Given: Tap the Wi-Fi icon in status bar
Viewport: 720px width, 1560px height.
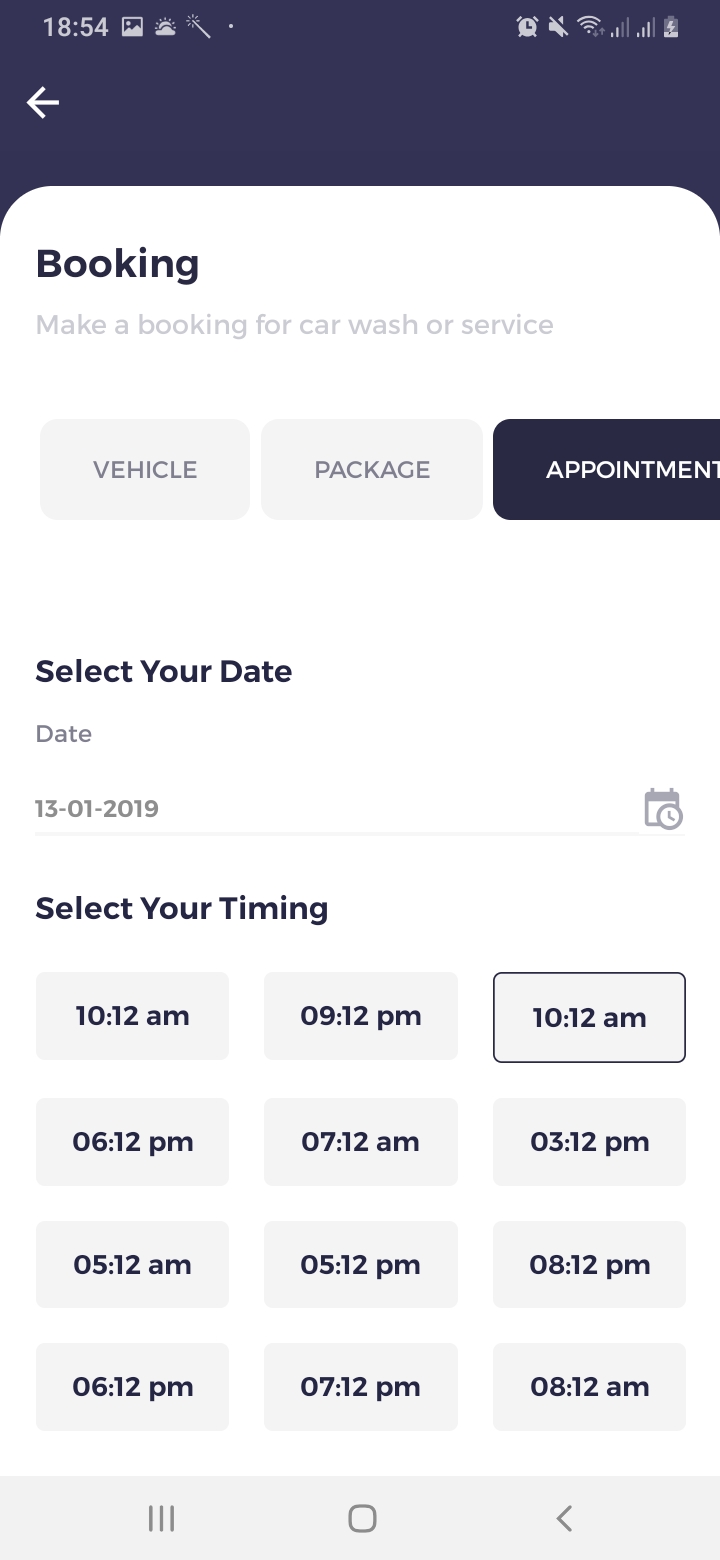Looking at the screenshot, I should coord(590,27).
